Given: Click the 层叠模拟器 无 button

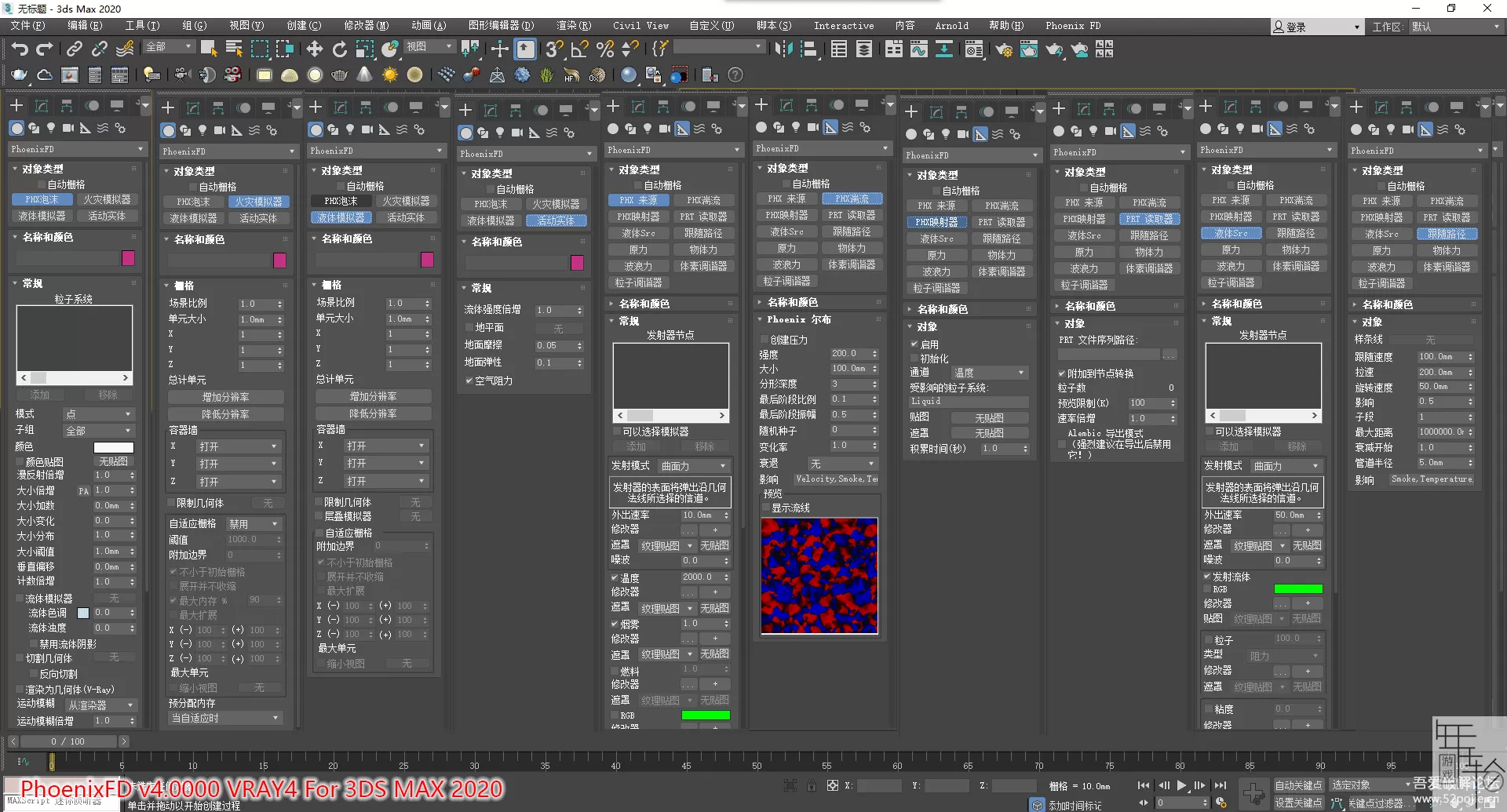Looking at the screenshot, I should coord(414,516).
